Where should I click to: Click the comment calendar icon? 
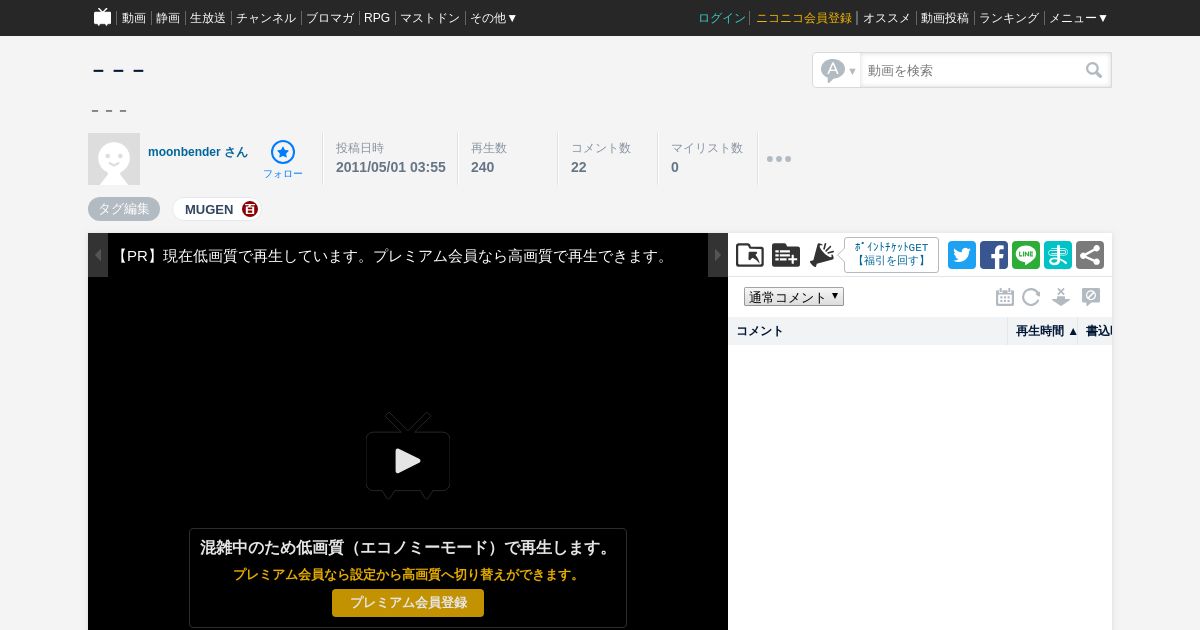1005,297
